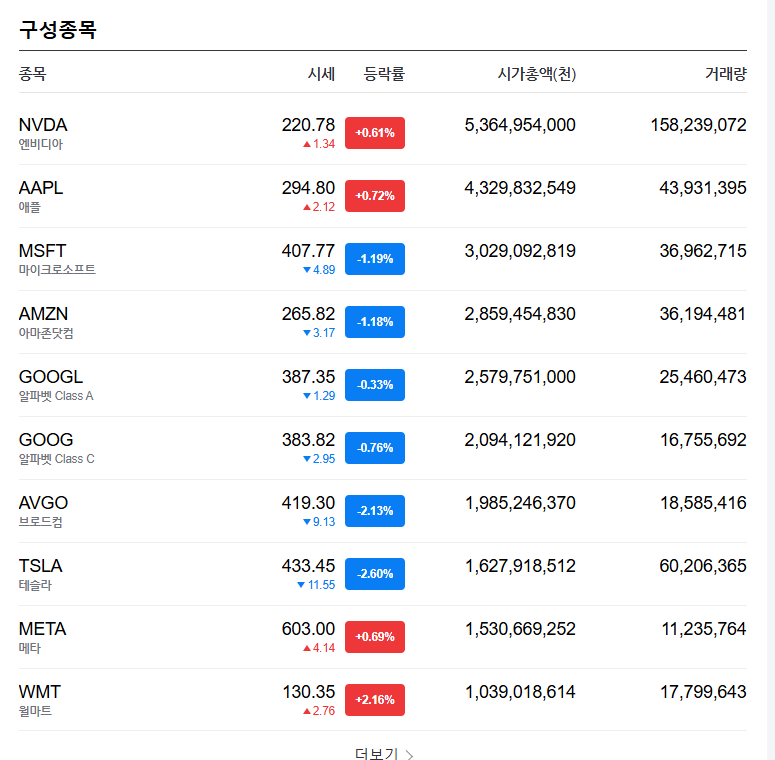Click the META price 603.00
The image size is (775, 760).
pyautogui.click(x=308, y=629)
